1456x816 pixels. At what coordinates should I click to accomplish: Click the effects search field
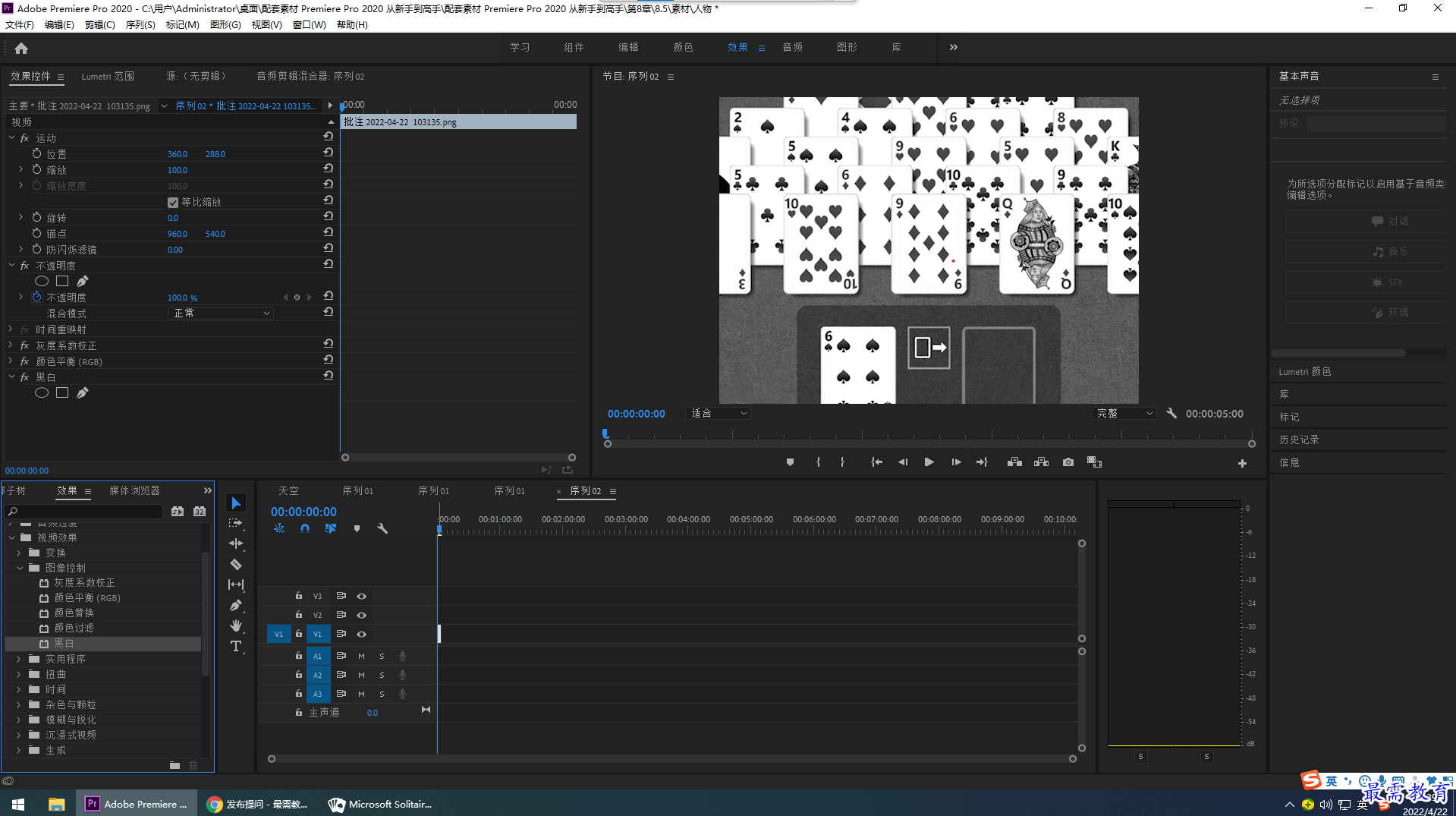(84, 512)
